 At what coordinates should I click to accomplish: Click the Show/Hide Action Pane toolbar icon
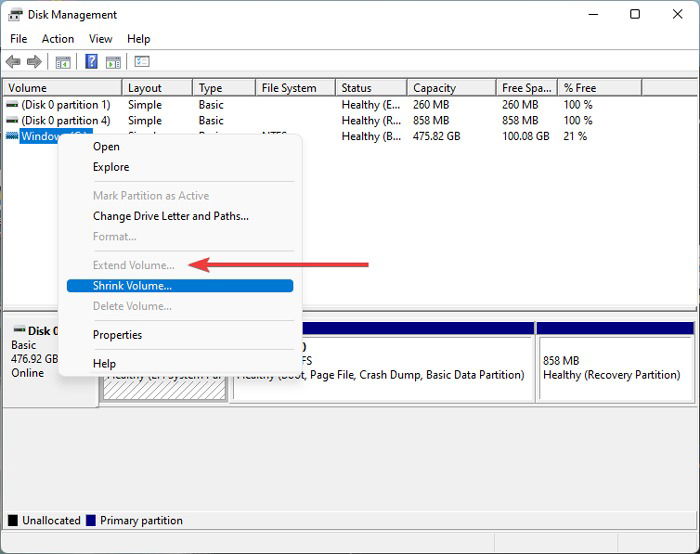[113, 62]
